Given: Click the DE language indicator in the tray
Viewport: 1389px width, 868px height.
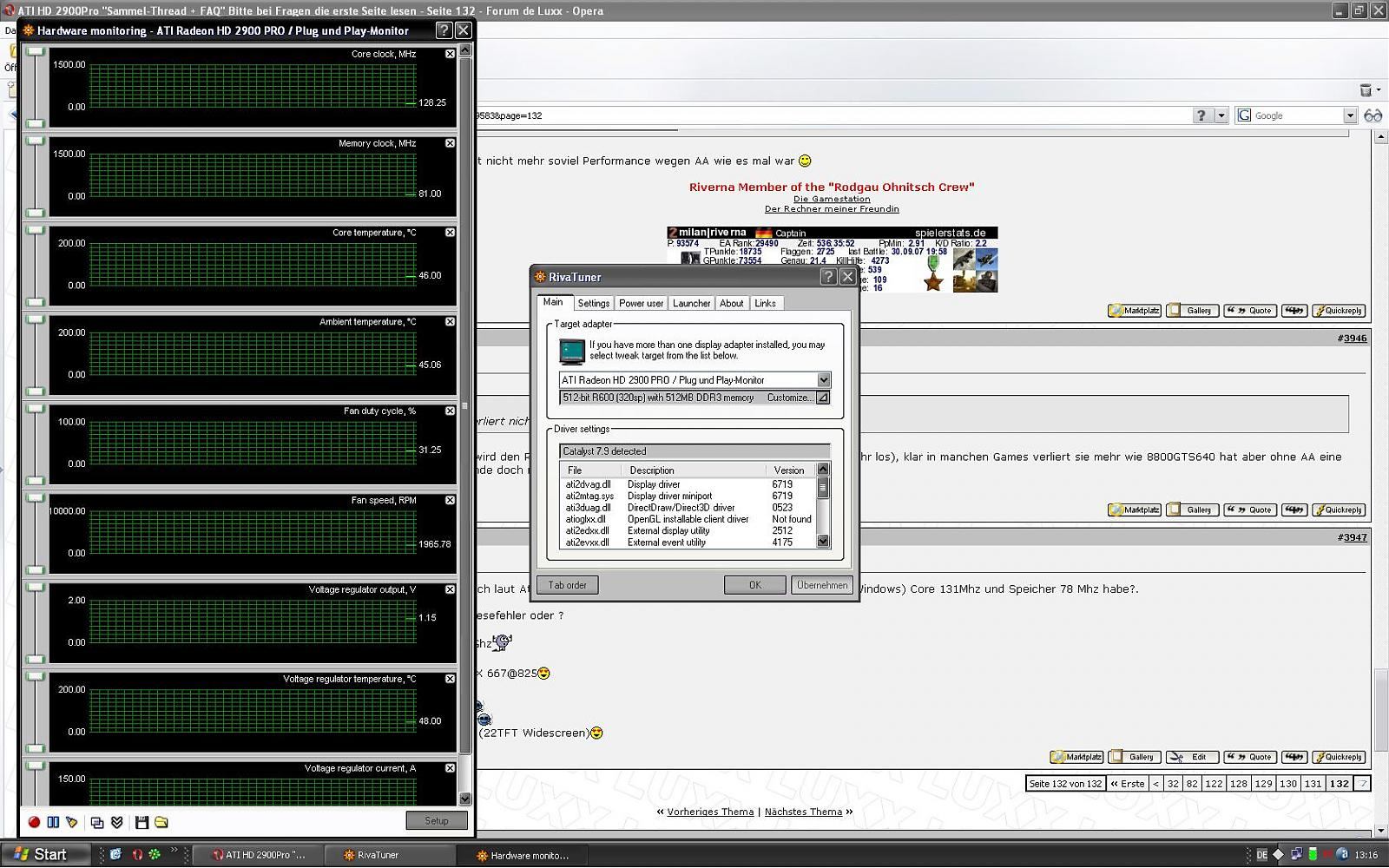Looking at the screenshot, I should (1262, 855).
